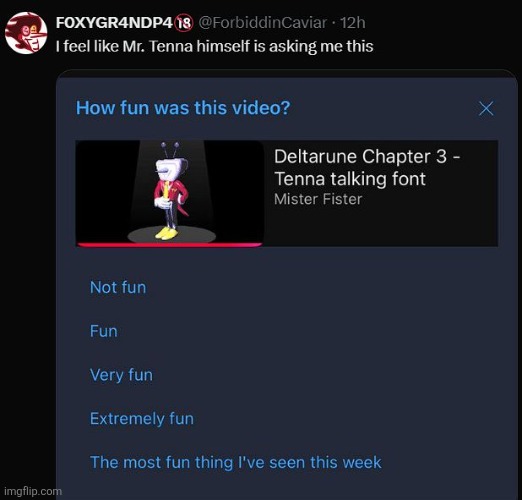Click the imgflip.com watermark

[x=33, y=491]
